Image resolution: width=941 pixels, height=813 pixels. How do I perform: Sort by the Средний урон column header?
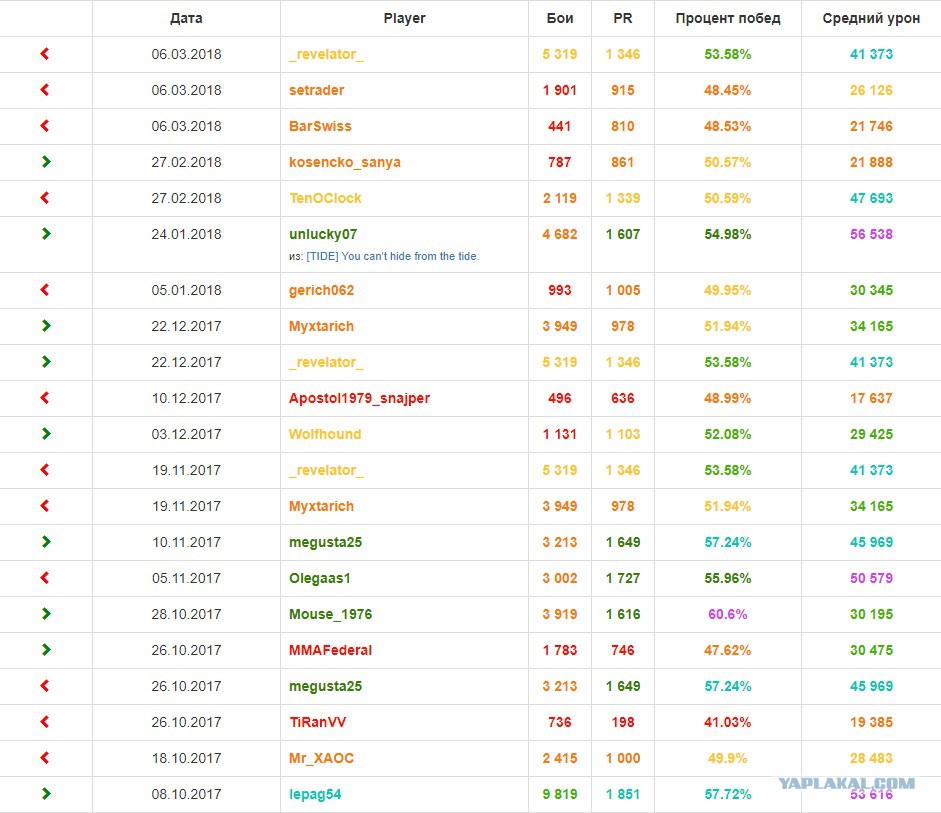871,19
